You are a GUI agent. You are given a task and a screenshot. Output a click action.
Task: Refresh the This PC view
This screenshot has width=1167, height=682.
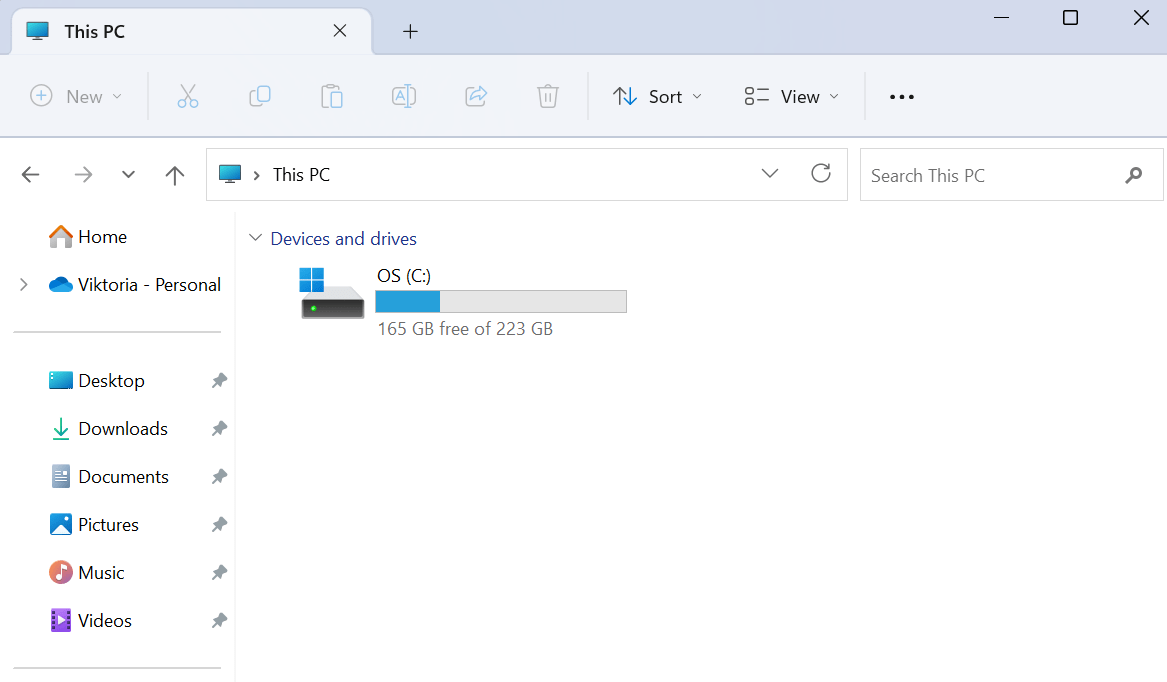[821, 173]
